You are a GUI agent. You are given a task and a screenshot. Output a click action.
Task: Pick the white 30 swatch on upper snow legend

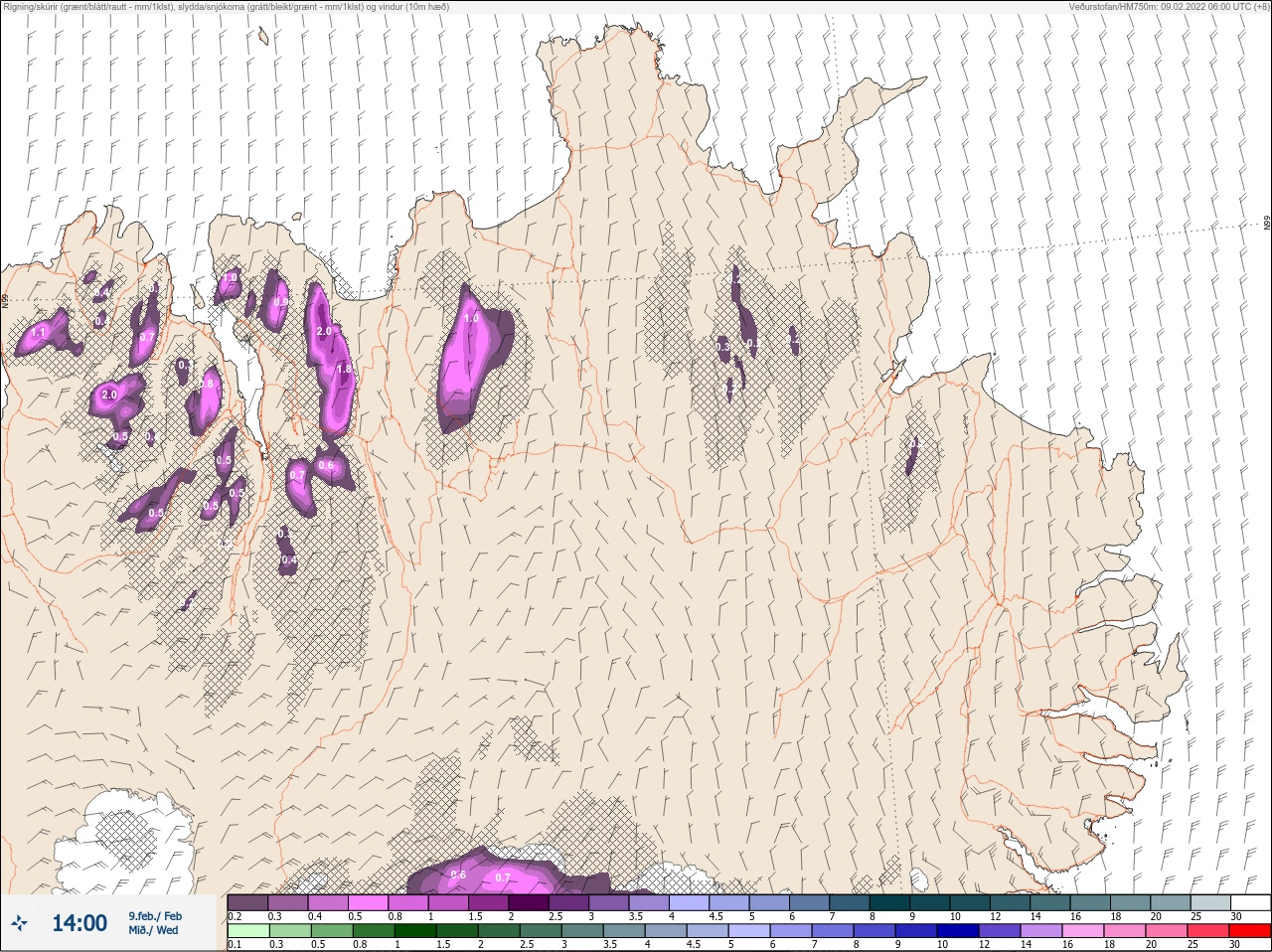(1250, 902)
